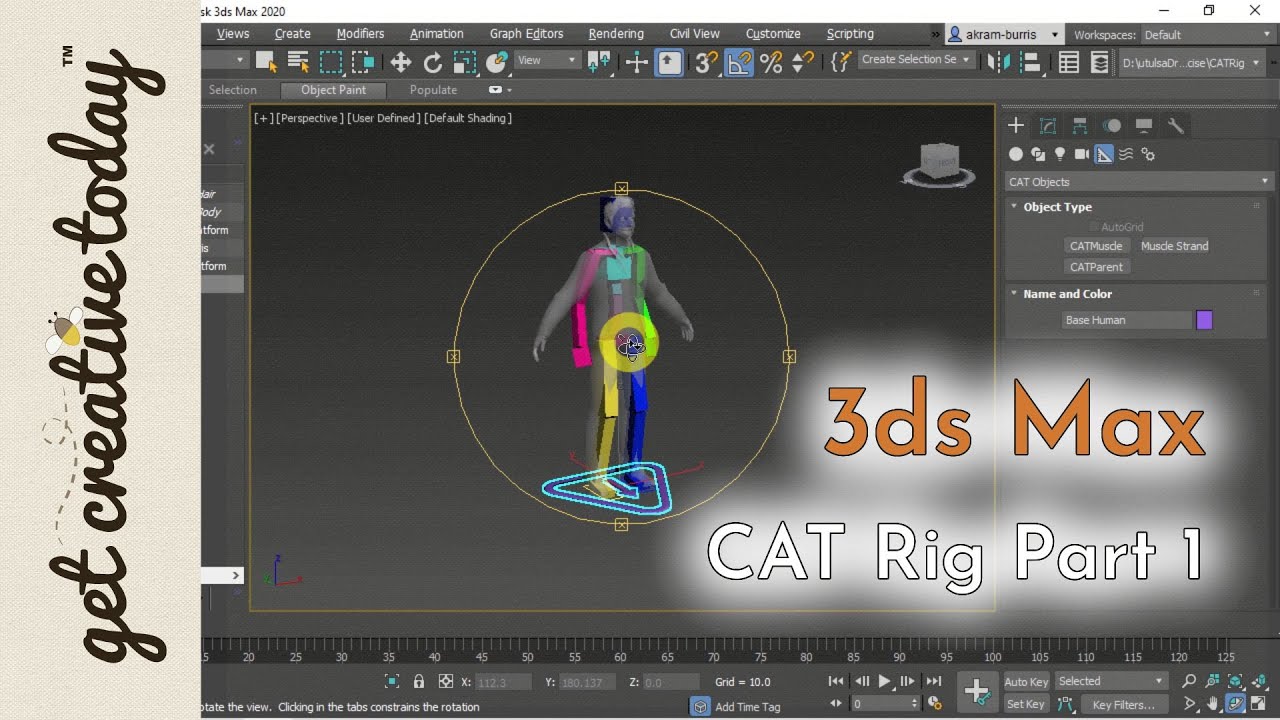Open the viewport Default Shading menu

[x=468, y=118]
